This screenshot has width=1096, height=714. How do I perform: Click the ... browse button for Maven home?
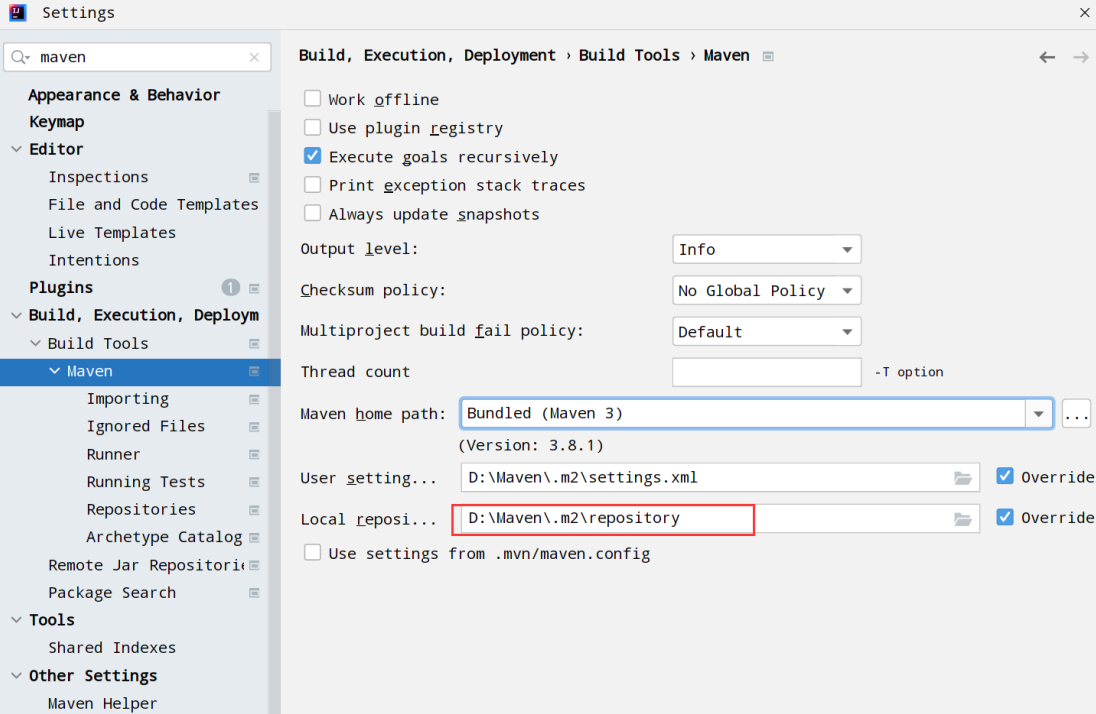point(1076,414)
